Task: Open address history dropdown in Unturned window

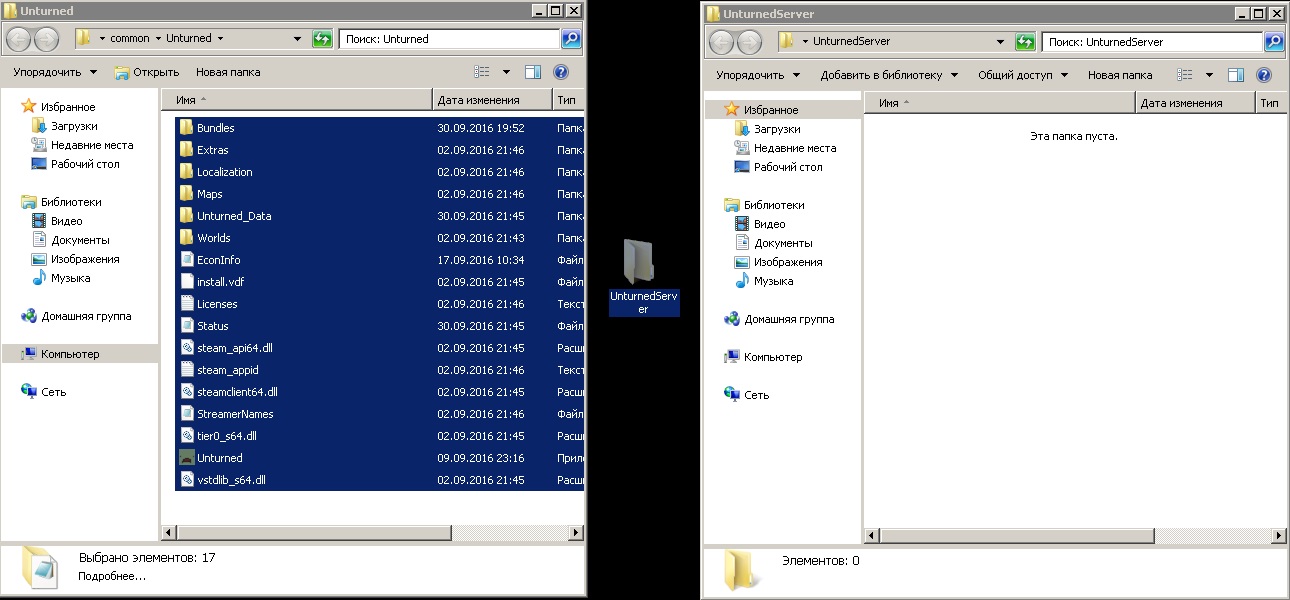Action: click(297, 39)
